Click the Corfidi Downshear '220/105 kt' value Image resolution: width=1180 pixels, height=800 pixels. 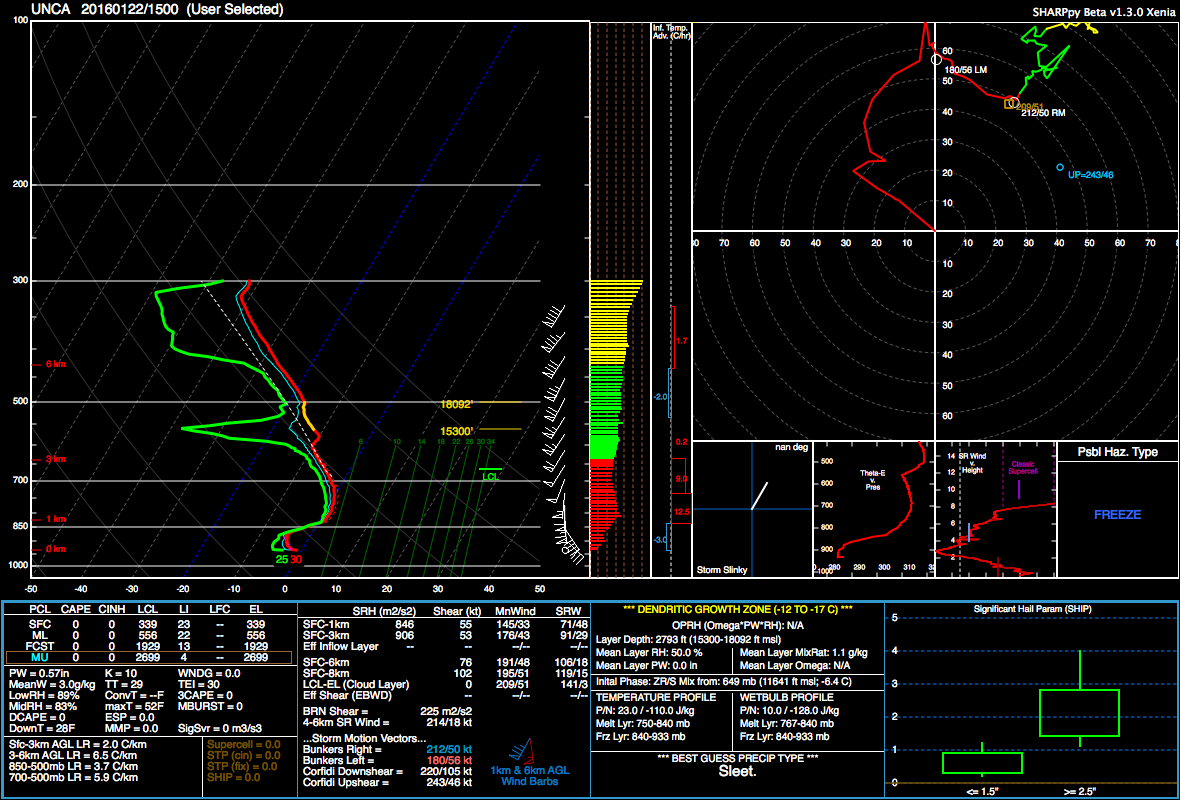[x=447, y=772]
